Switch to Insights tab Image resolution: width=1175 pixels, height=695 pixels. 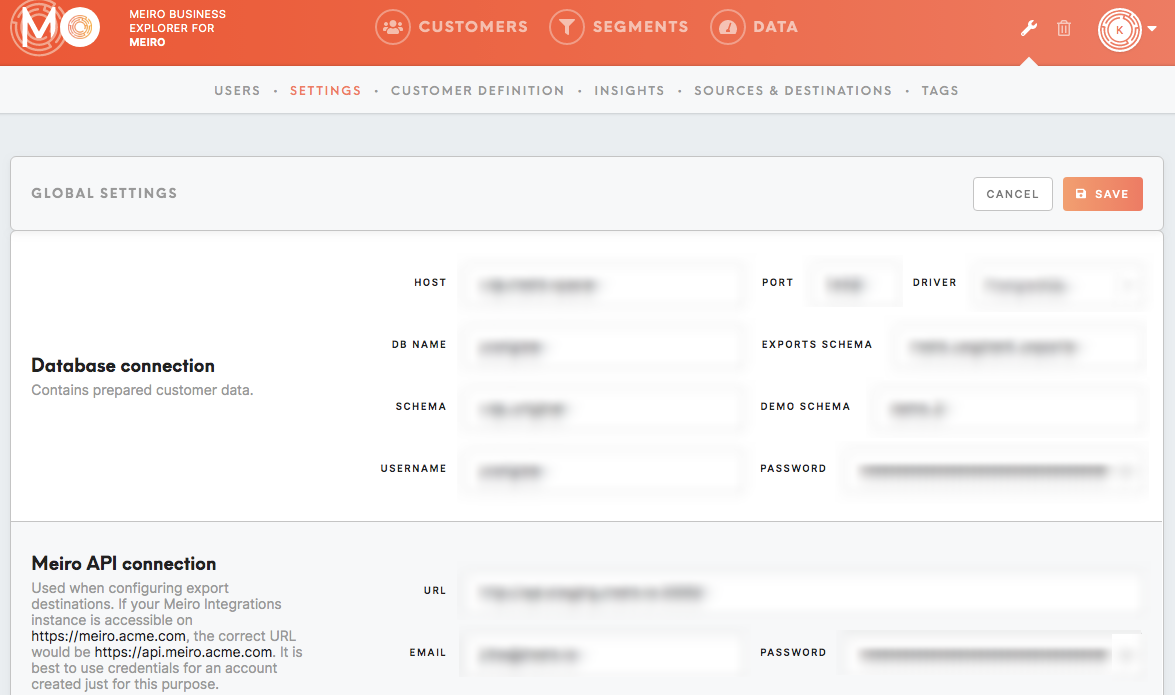(x=629, y=91)
